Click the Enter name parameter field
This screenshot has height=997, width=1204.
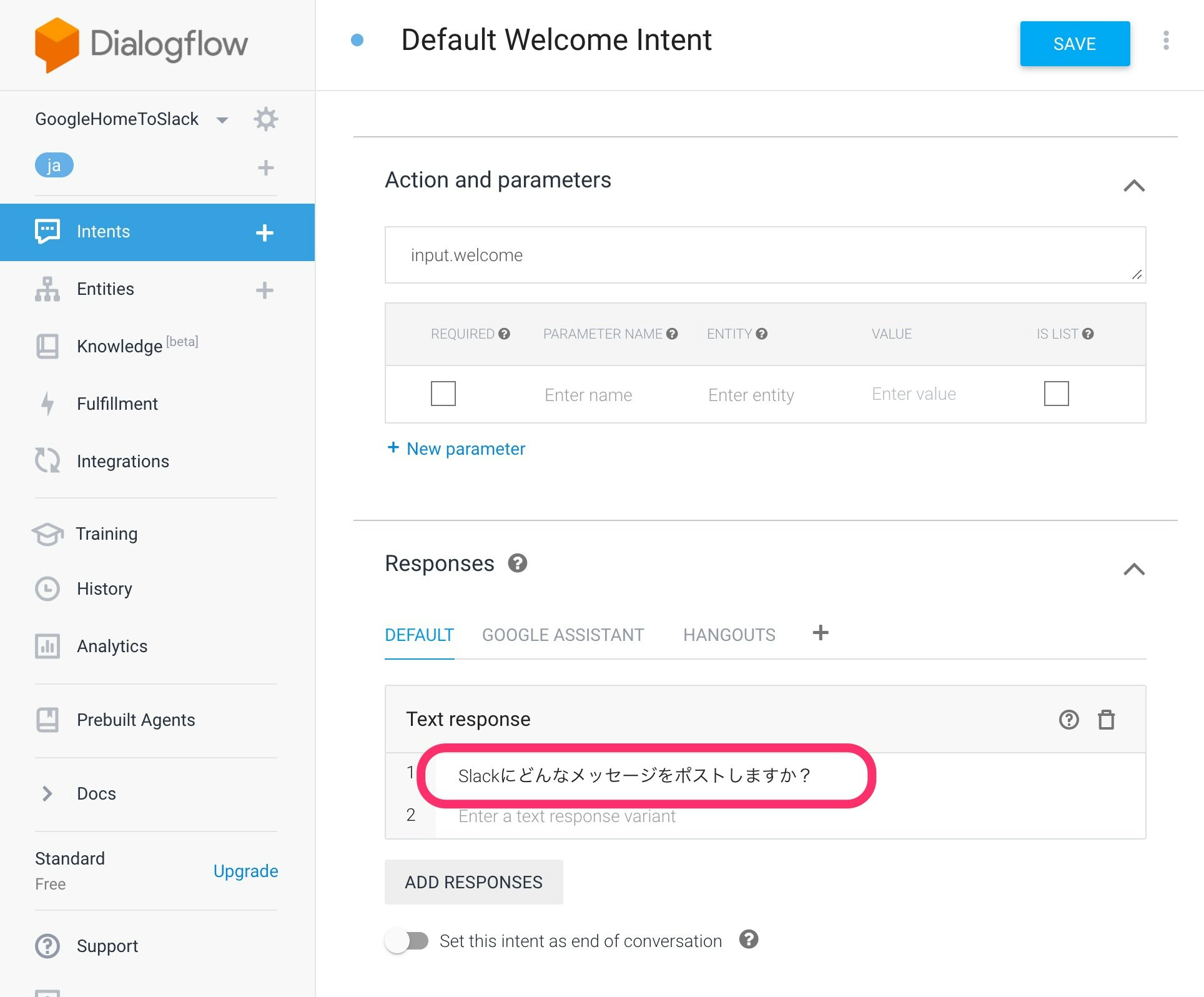588,395
